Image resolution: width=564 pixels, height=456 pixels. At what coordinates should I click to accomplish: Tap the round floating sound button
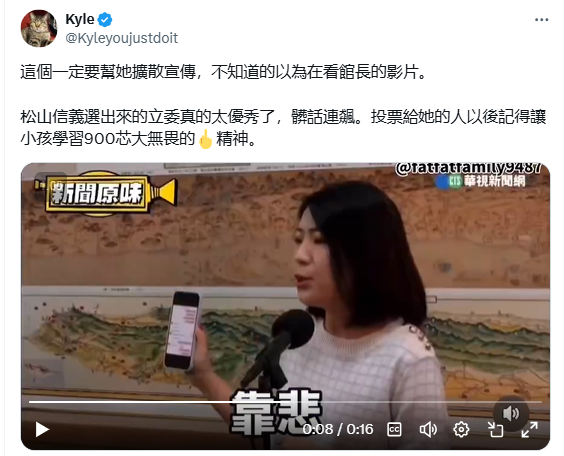tap(511, 413)
